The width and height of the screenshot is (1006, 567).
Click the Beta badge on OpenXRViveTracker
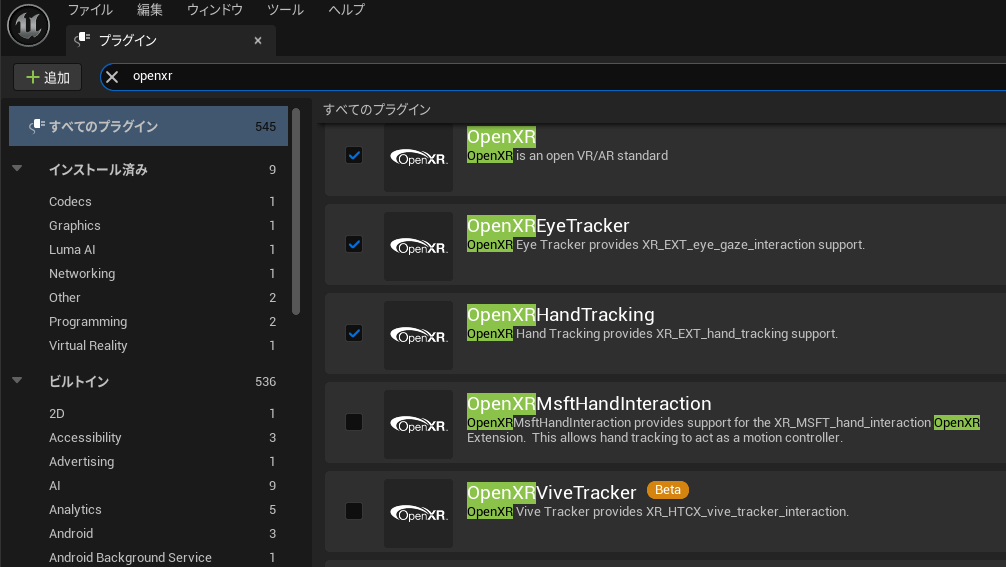[x=668, y=490]
